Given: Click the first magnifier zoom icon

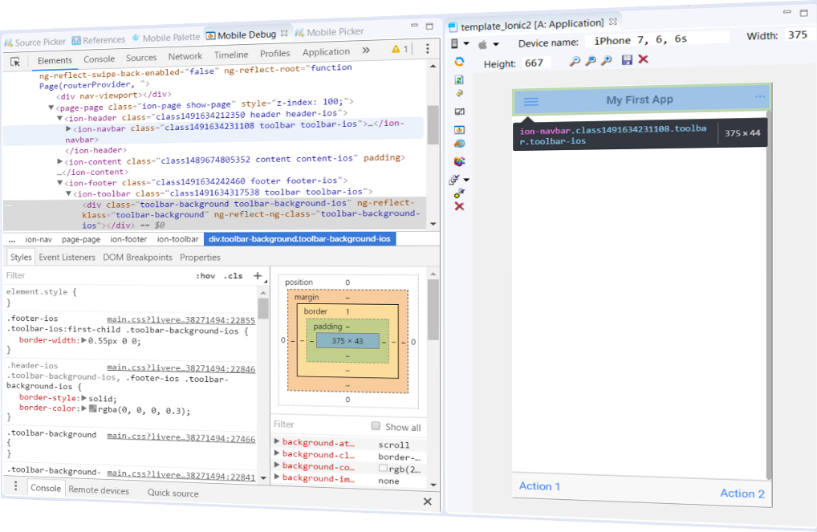Looking at the screenshot, I should click(x=575, y=61).
